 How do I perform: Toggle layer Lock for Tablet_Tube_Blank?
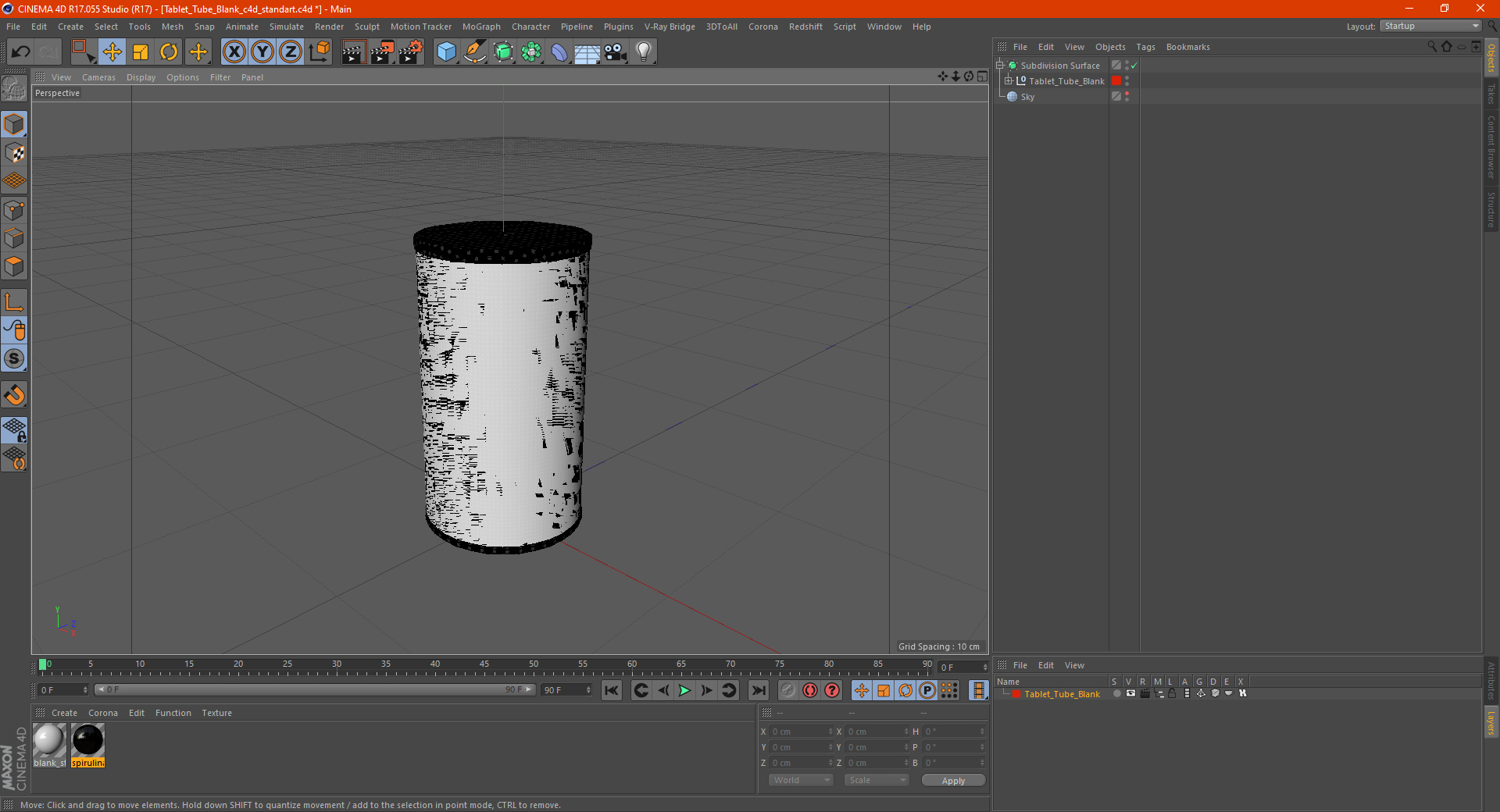pyautogui.click(x=1172, y=693)
